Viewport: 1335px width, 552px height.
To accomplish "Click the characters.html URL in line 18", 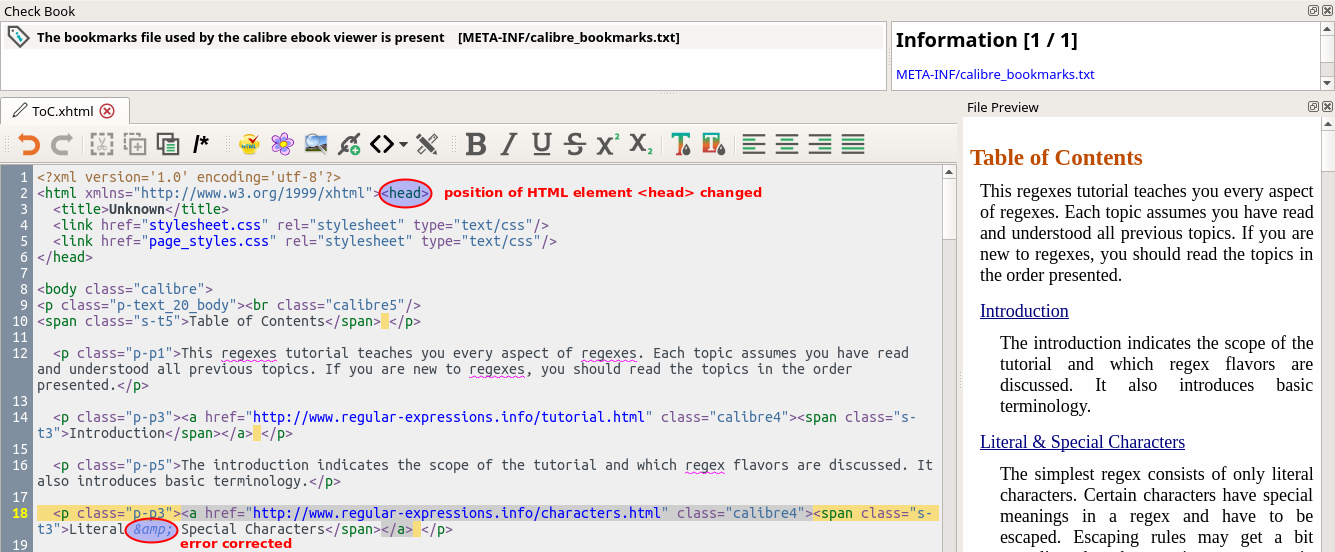I will click(456, 513).
